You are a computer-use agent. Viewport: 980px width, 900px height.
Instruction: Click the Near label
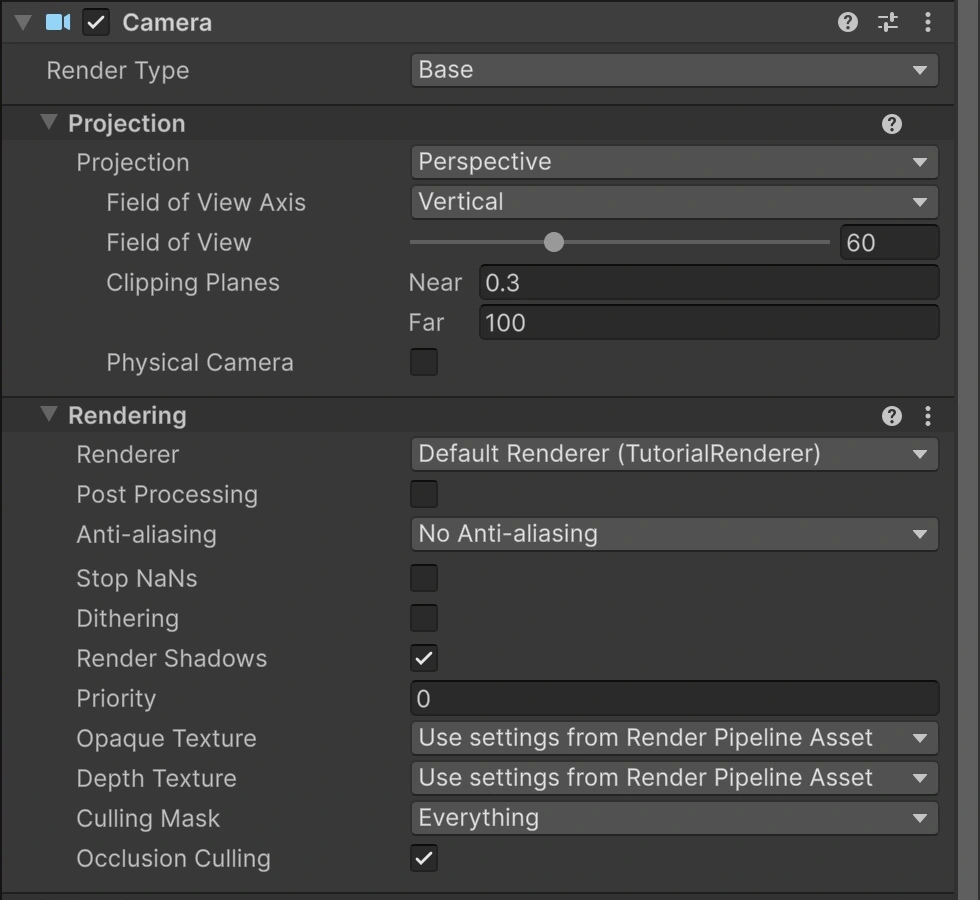click(435, 282)
